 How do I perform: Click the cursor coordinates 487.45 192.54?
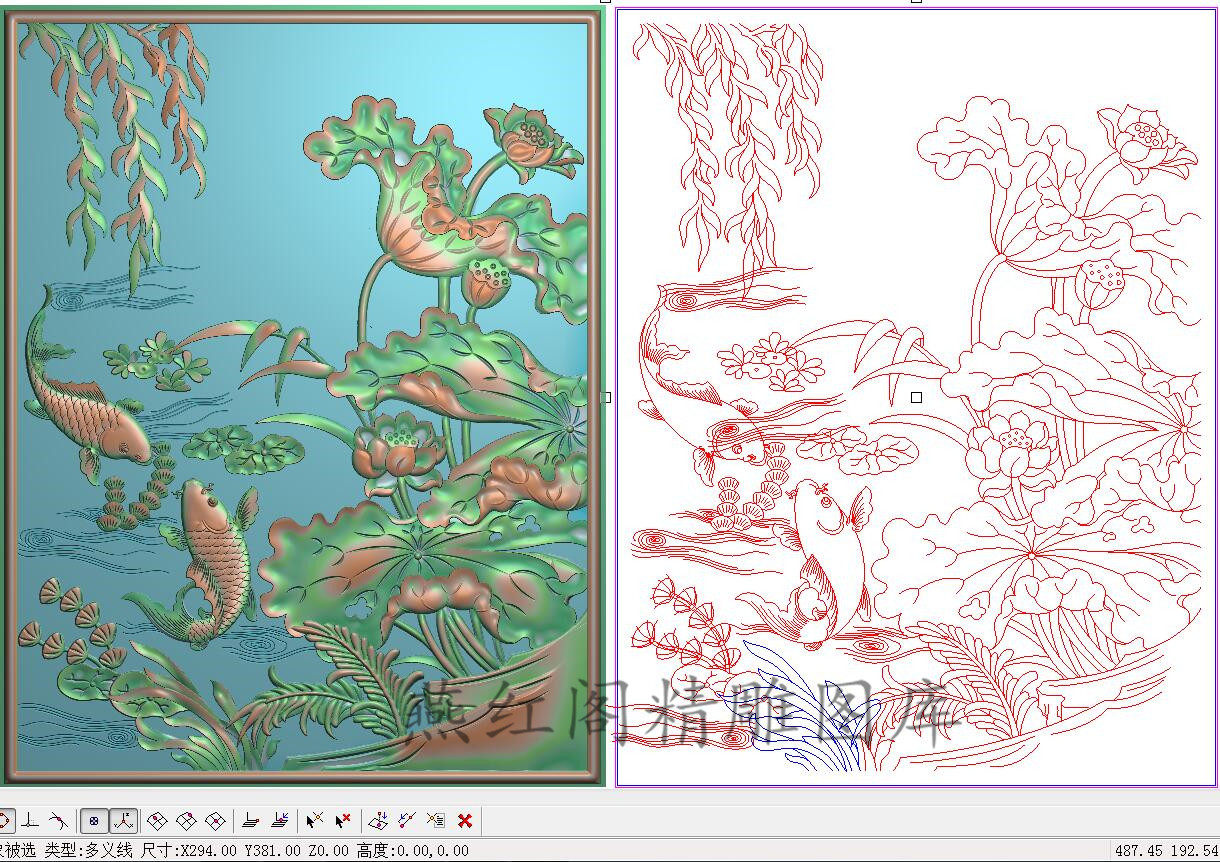coord(1166,851)
